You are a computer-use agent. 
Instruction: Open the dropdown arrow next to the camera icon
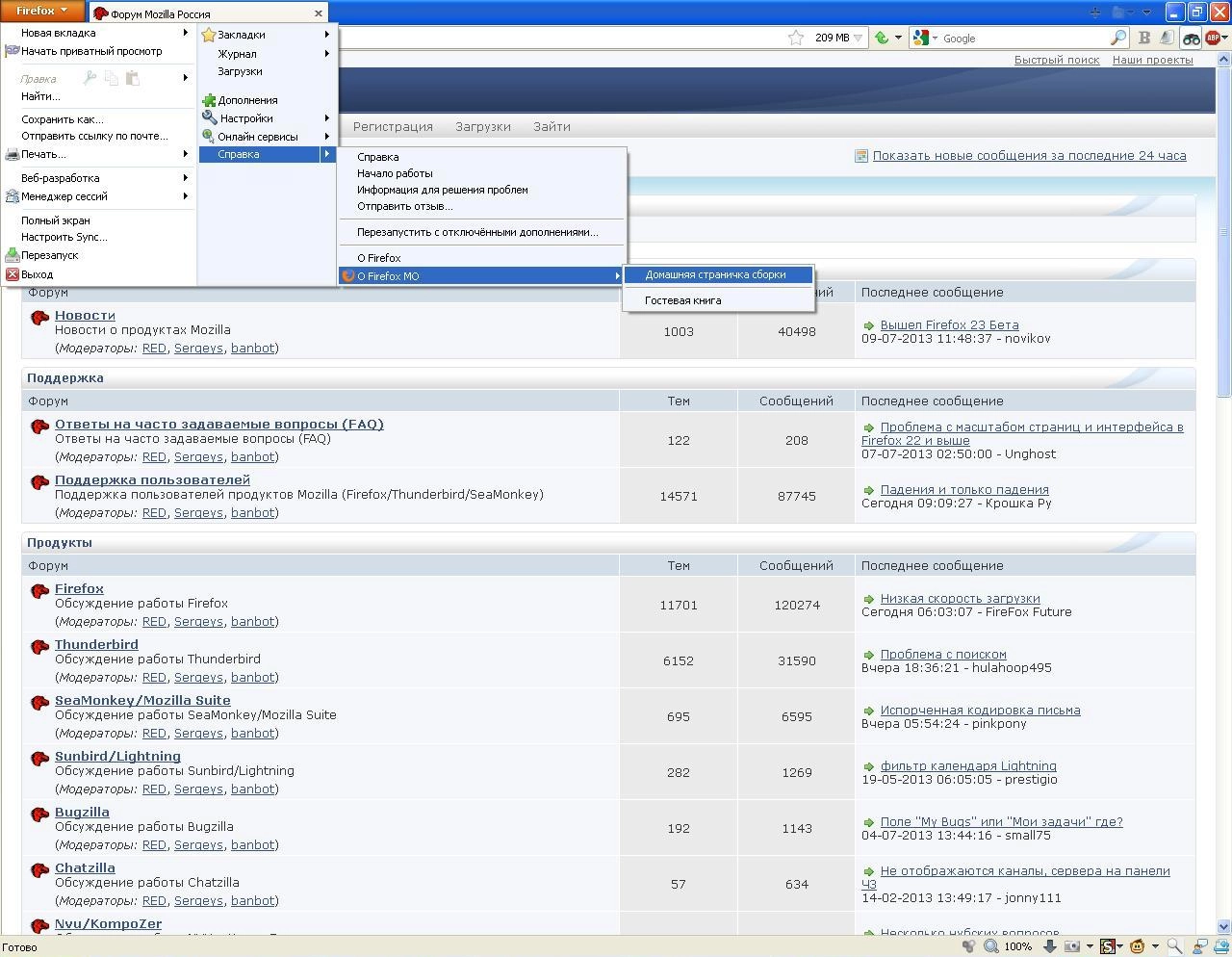tap(1089, 946)
